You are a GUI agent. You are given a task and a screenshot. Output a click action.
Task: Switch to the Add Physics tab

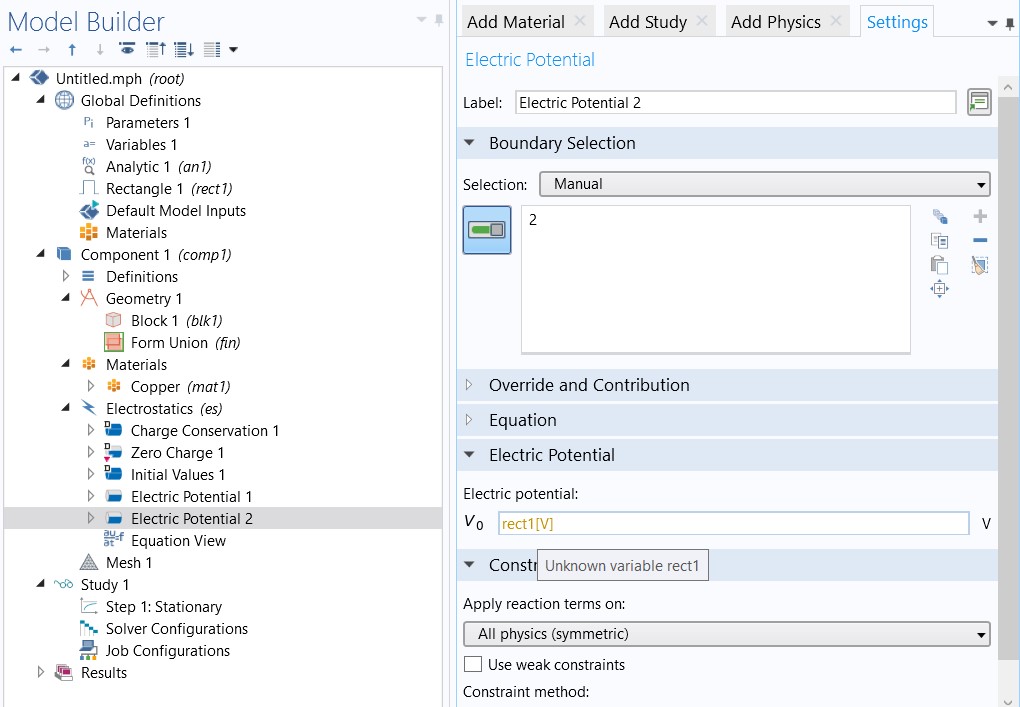(x=775, y=22)
